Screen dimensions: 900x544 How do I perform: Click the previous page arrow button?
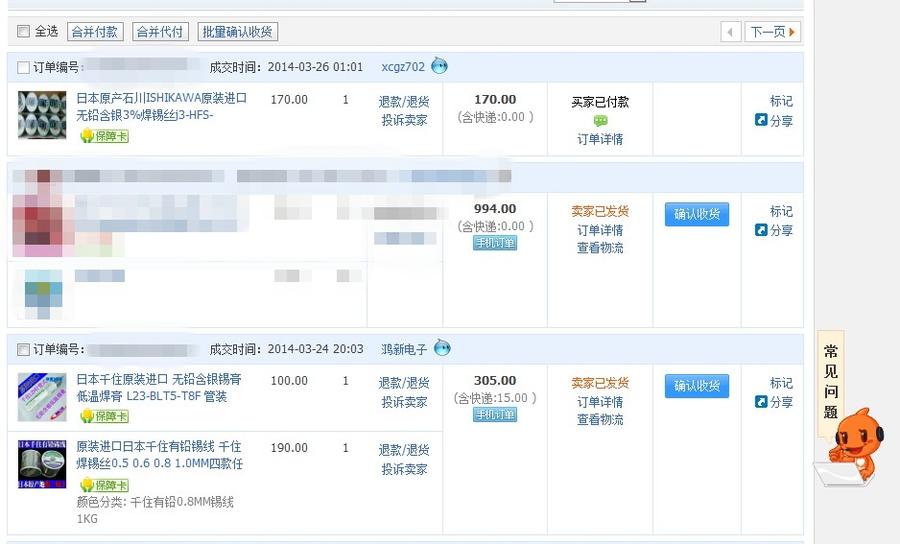click(731, 32)
